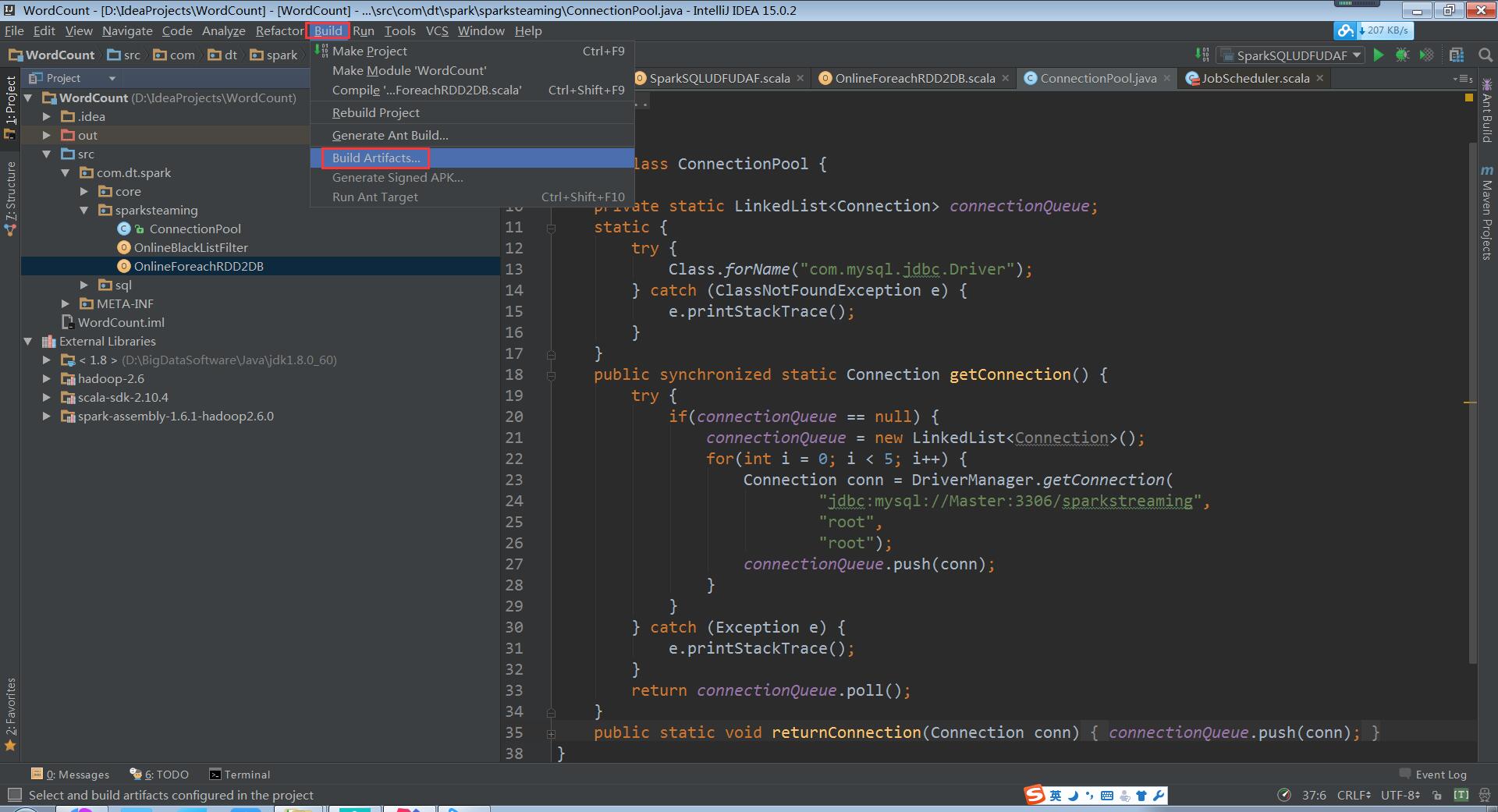The width and height of the screenshot is (1498, 812).
Task: Open the Event Log panel
Action: tap(1432, 775)
